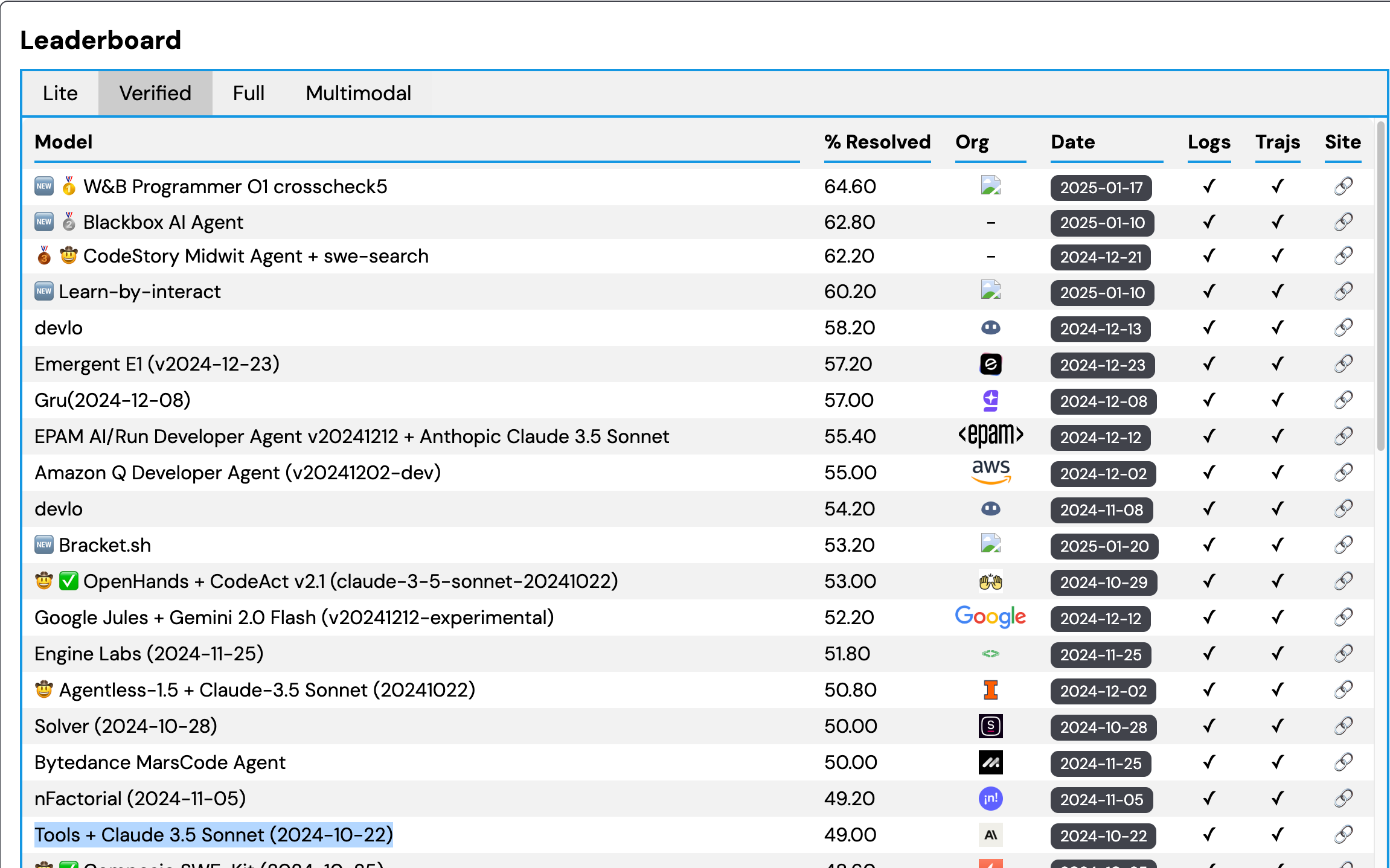
Task: Open site link for Engine Labs
Action: tap(1343, 654)
